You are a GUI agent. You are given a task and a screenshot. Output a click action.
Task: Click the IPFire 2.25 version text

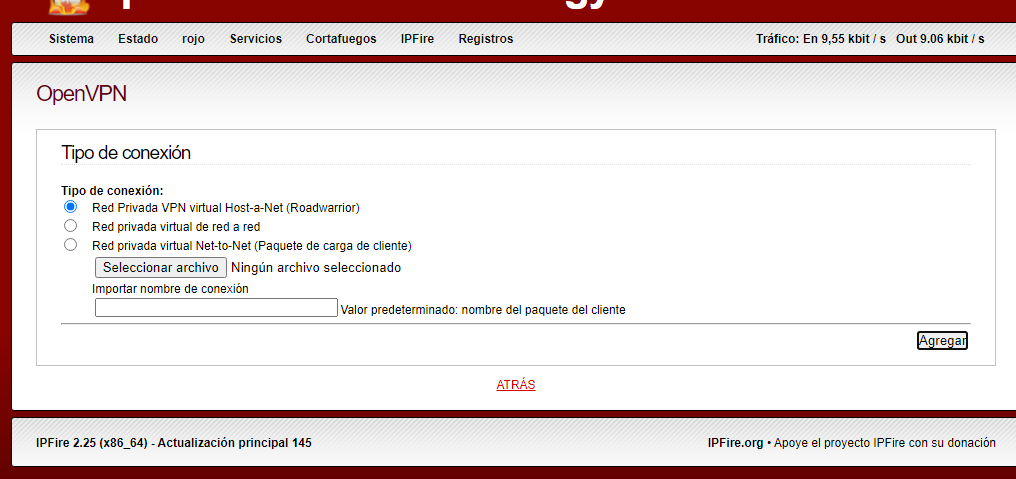coord(174,443)
